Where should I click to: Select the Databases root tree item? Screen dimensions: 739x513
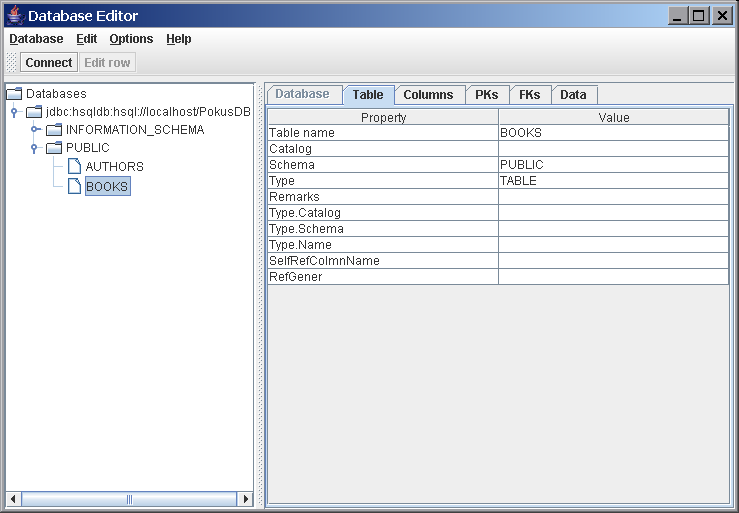click(56, 94)
